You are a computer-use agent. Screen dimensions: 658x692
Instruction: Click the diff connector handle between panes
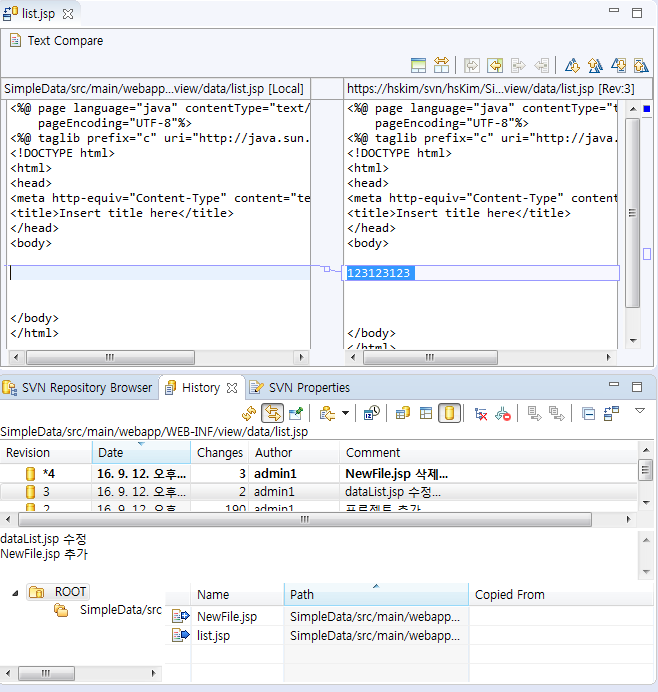click(x=327, y=269)
